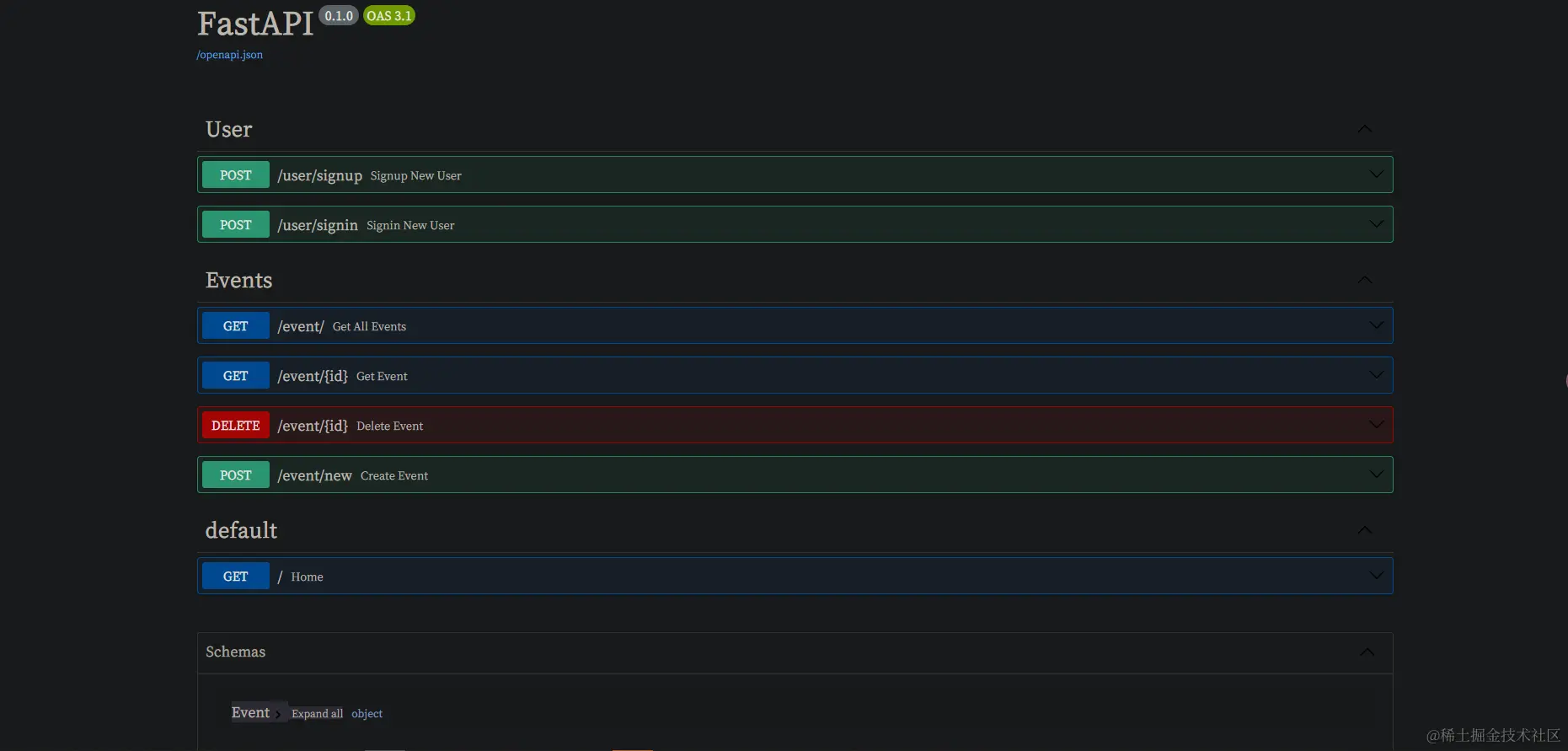Image resolution: width=1568 pixels, height=751 pixels.
Task: Click GET badge for /event/
Action: coord(236,325)
